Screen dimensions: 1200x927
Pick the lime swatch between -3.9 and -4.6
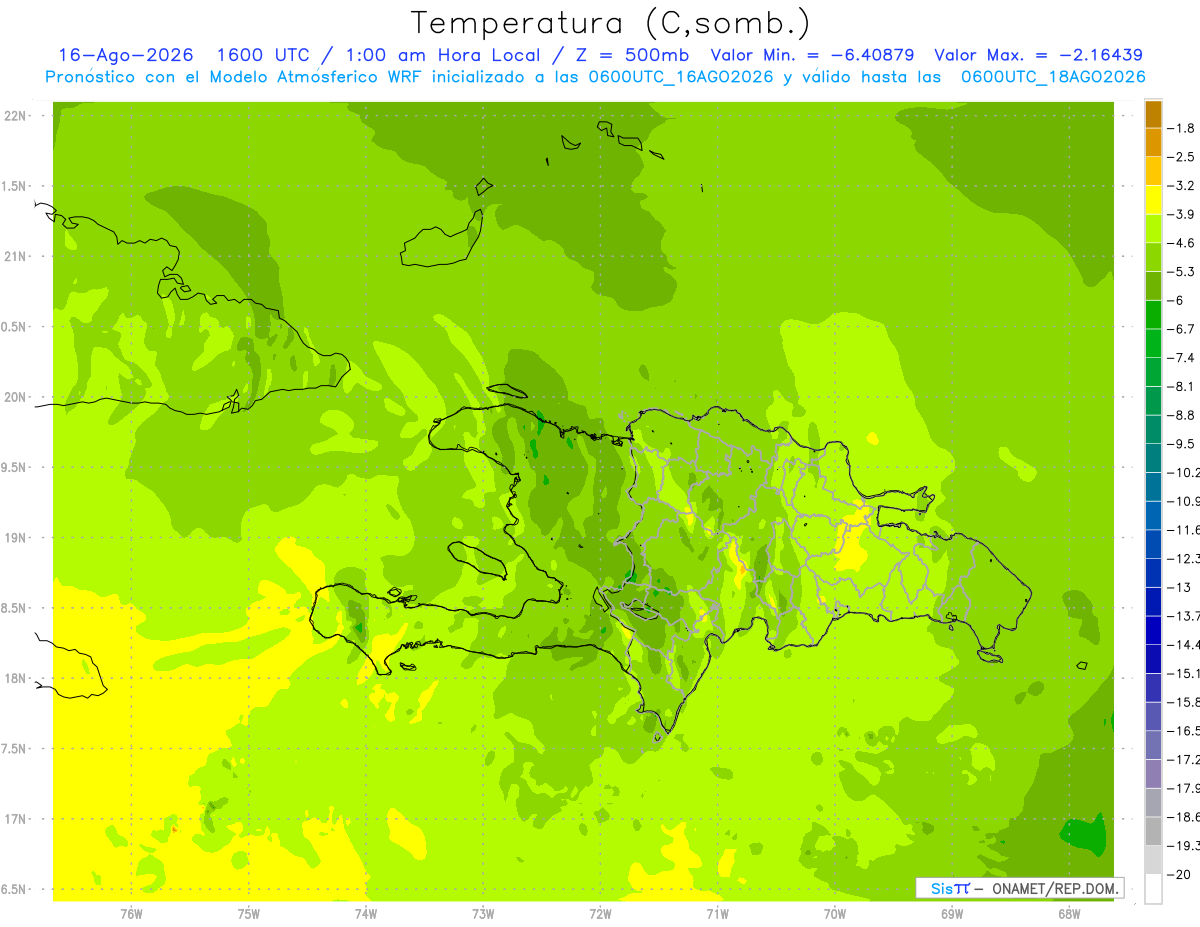(x=1153, y=229)
